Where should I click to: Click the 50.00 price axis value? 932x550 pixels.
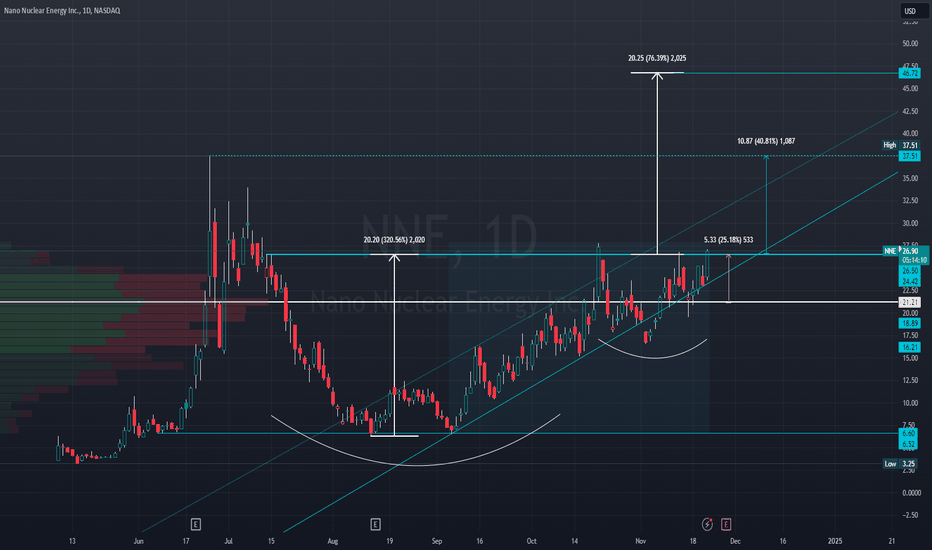coord(909,43)
